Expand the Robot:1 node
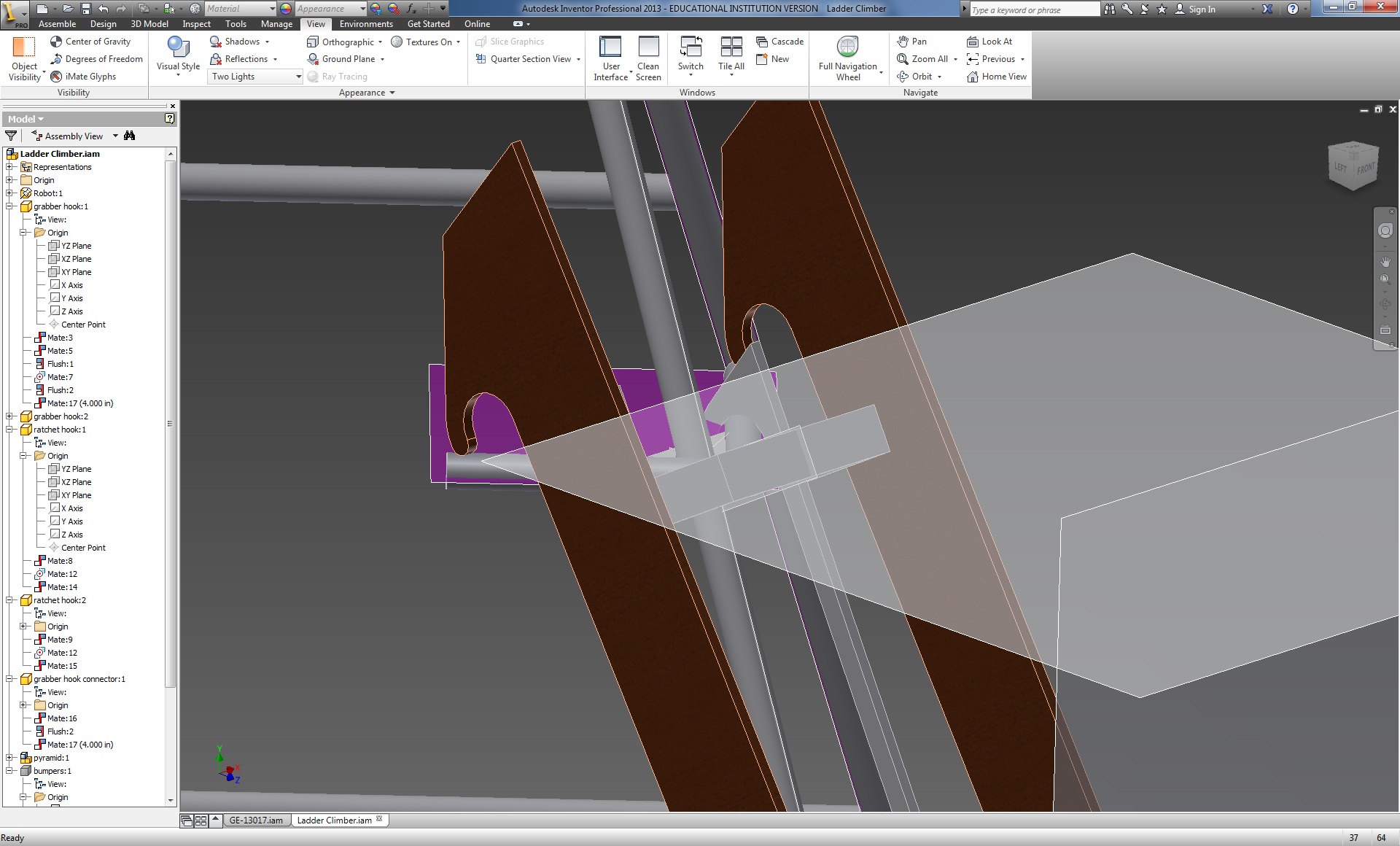Viewport: 1400px width, 846px height. 9,193
